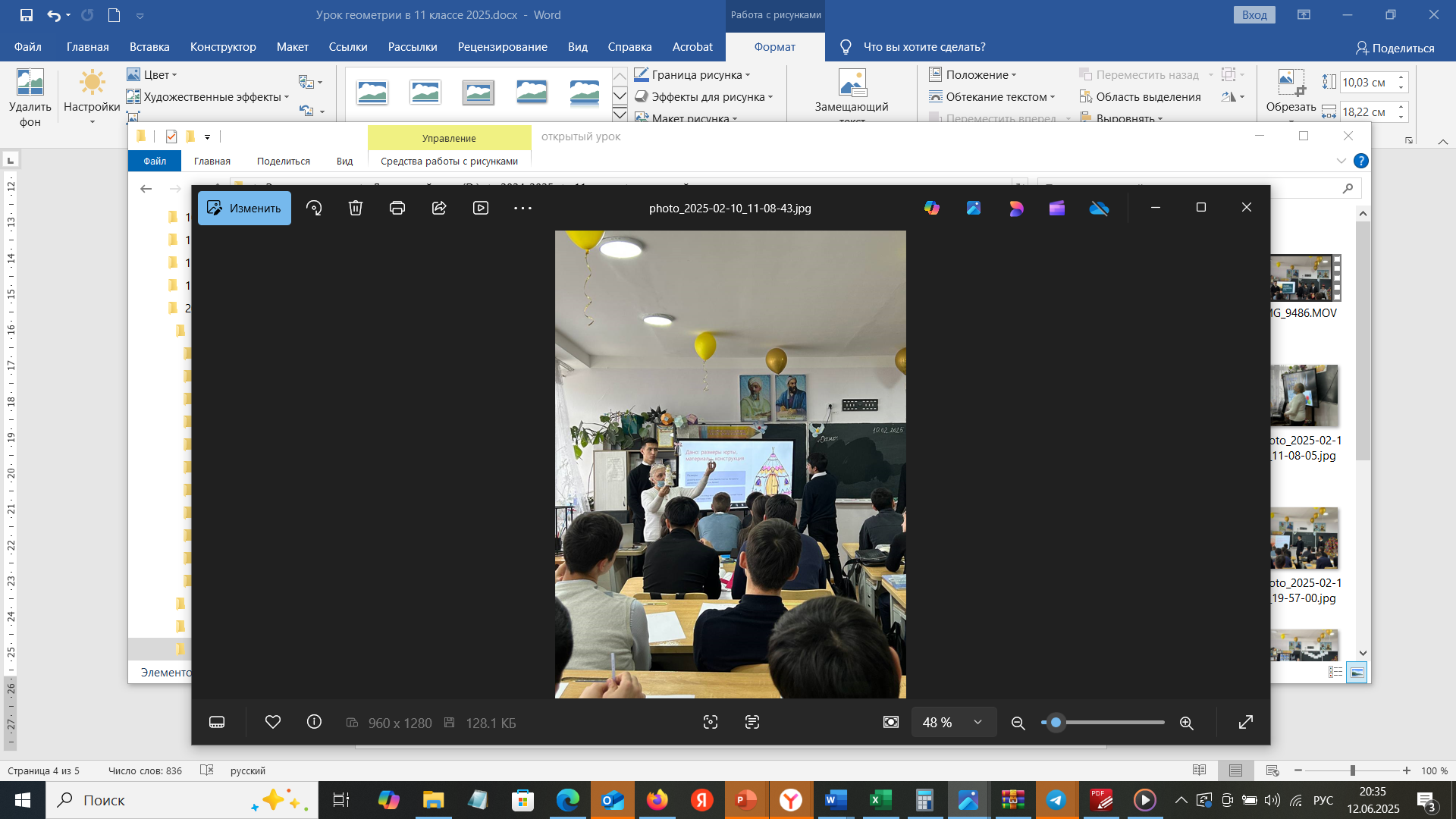Switch Explorer to details view
The width and height of the screenshot is (1456, 819).
[x=1336, y=672]
